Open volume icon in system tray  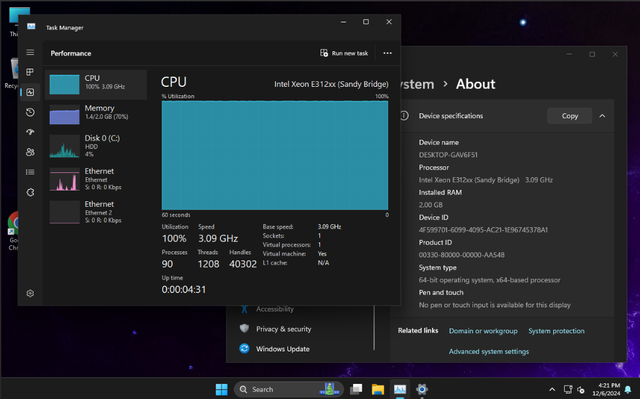581,390
